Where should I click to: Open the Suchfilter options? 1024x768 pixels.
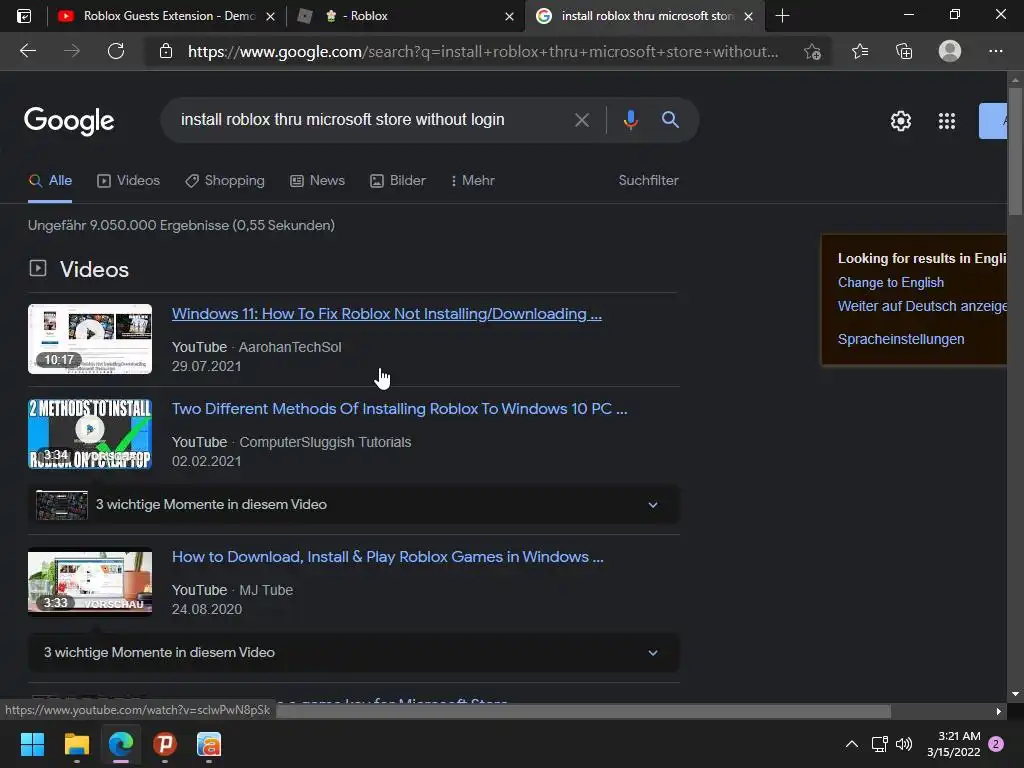(648, 181)
